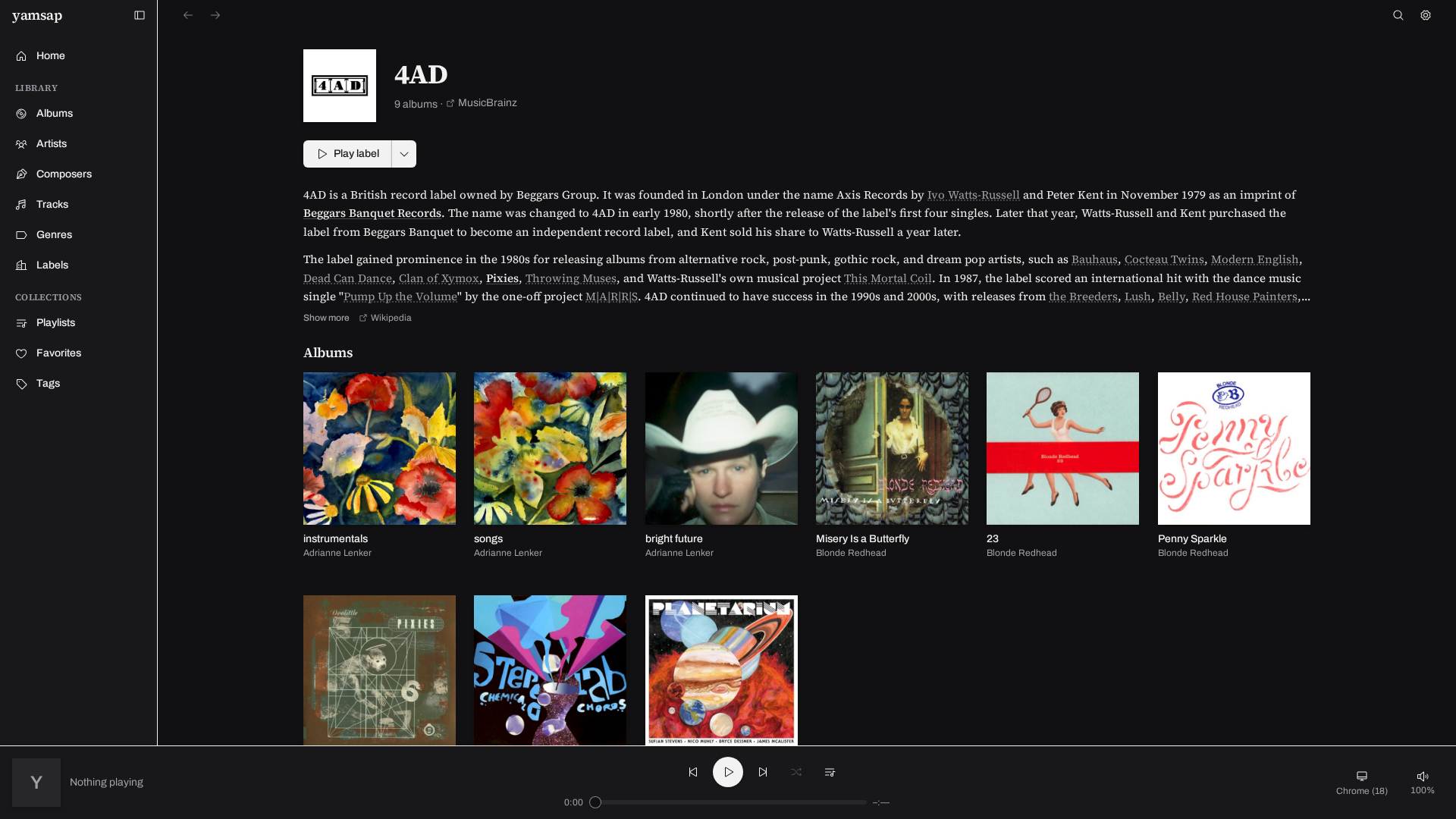Go forward with the right arrow
Viewport: 1456px width, 819px height.
215,15
